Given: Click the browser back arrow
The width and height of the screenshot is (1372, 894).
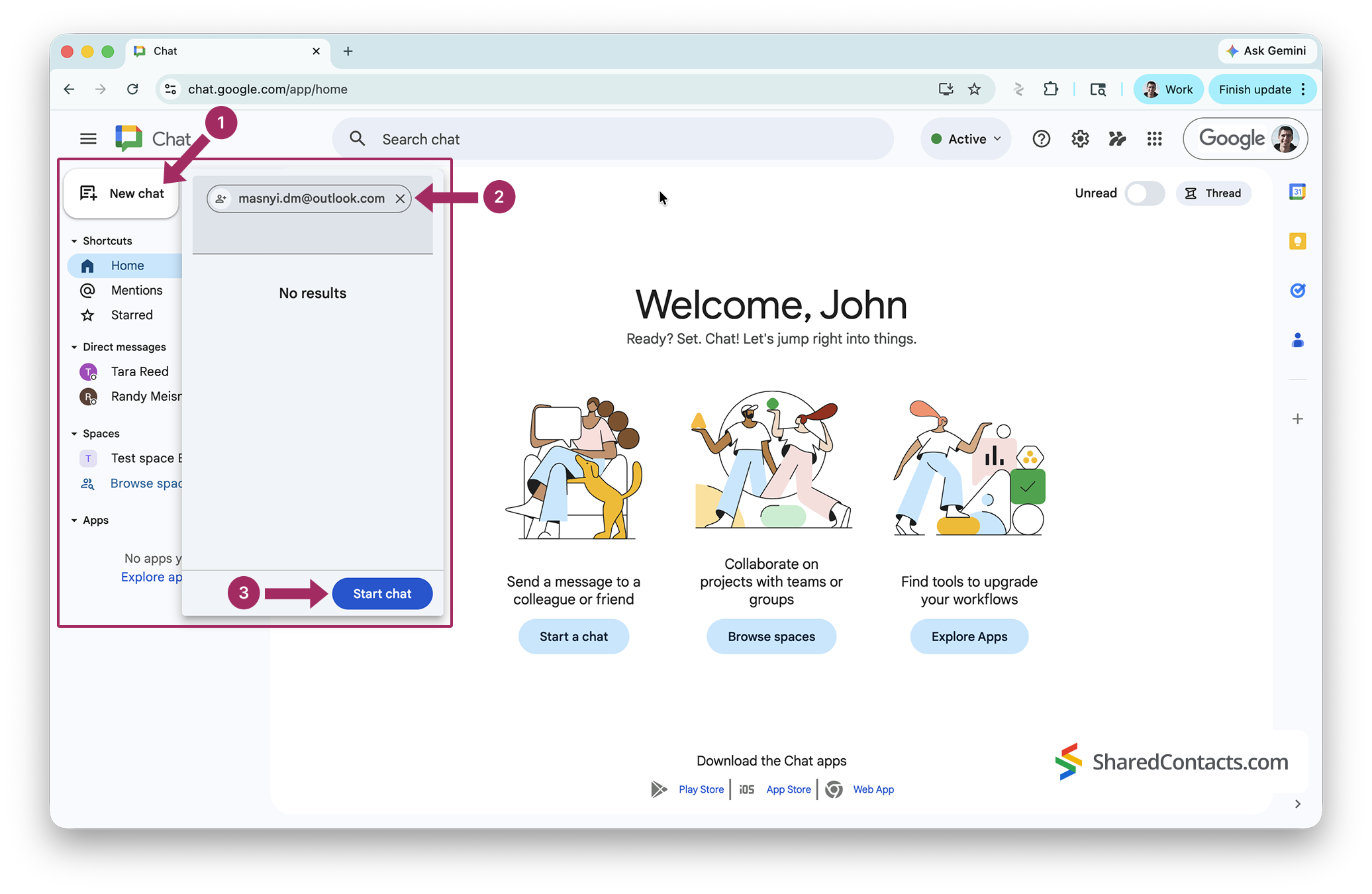Looking at the screenshot, I should pyautogui.click(x=69, y=89).
